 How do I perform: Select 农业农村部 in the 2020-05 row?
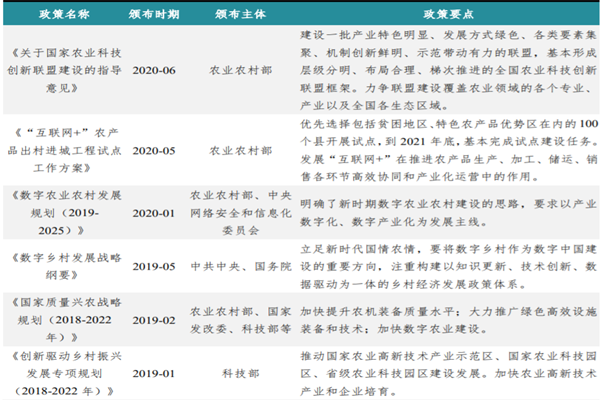tap(240, 151)
